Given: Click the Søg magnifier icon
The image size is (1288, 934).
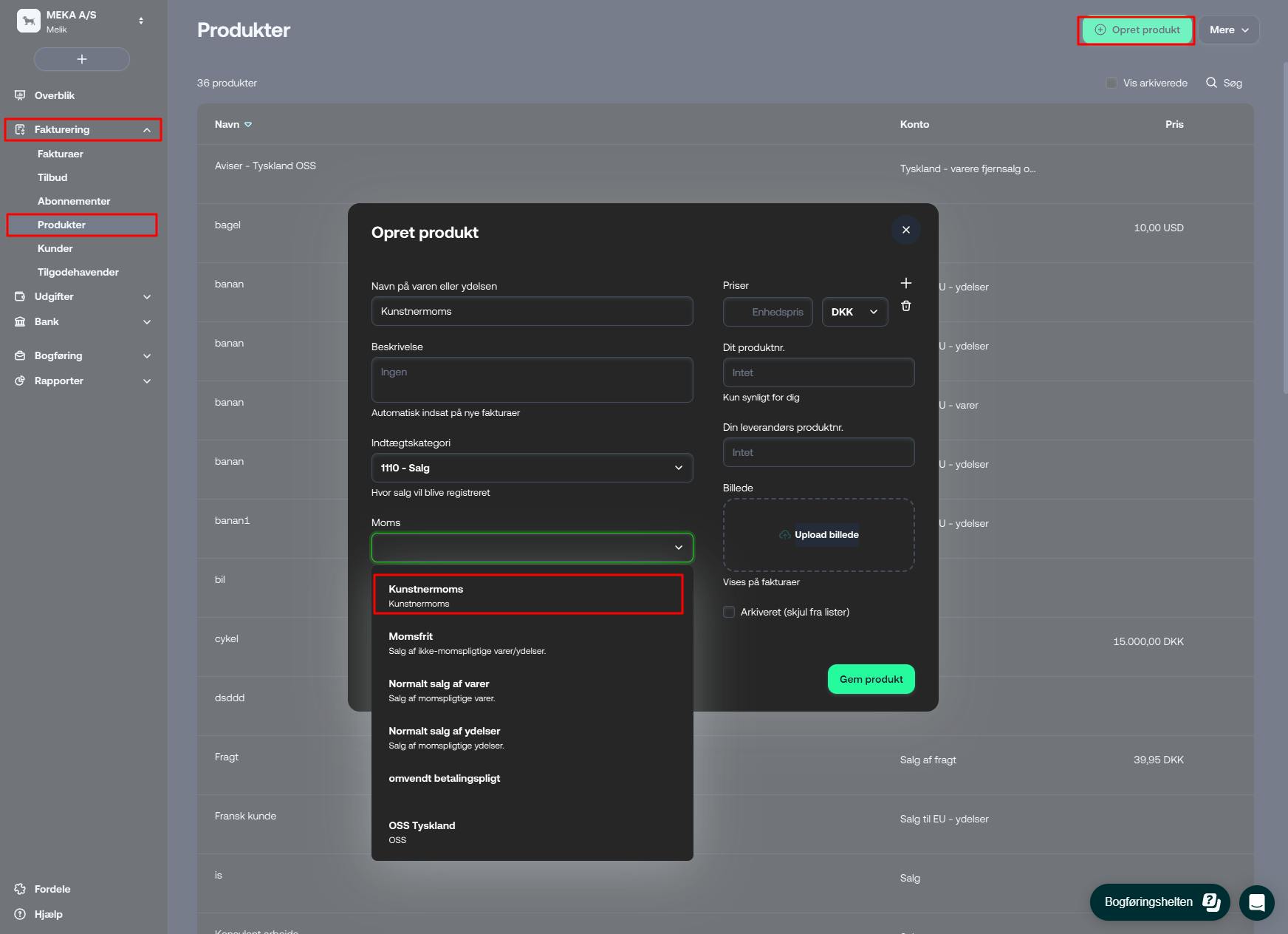Looking at the screenshot, I should (x=1211, y=83).
